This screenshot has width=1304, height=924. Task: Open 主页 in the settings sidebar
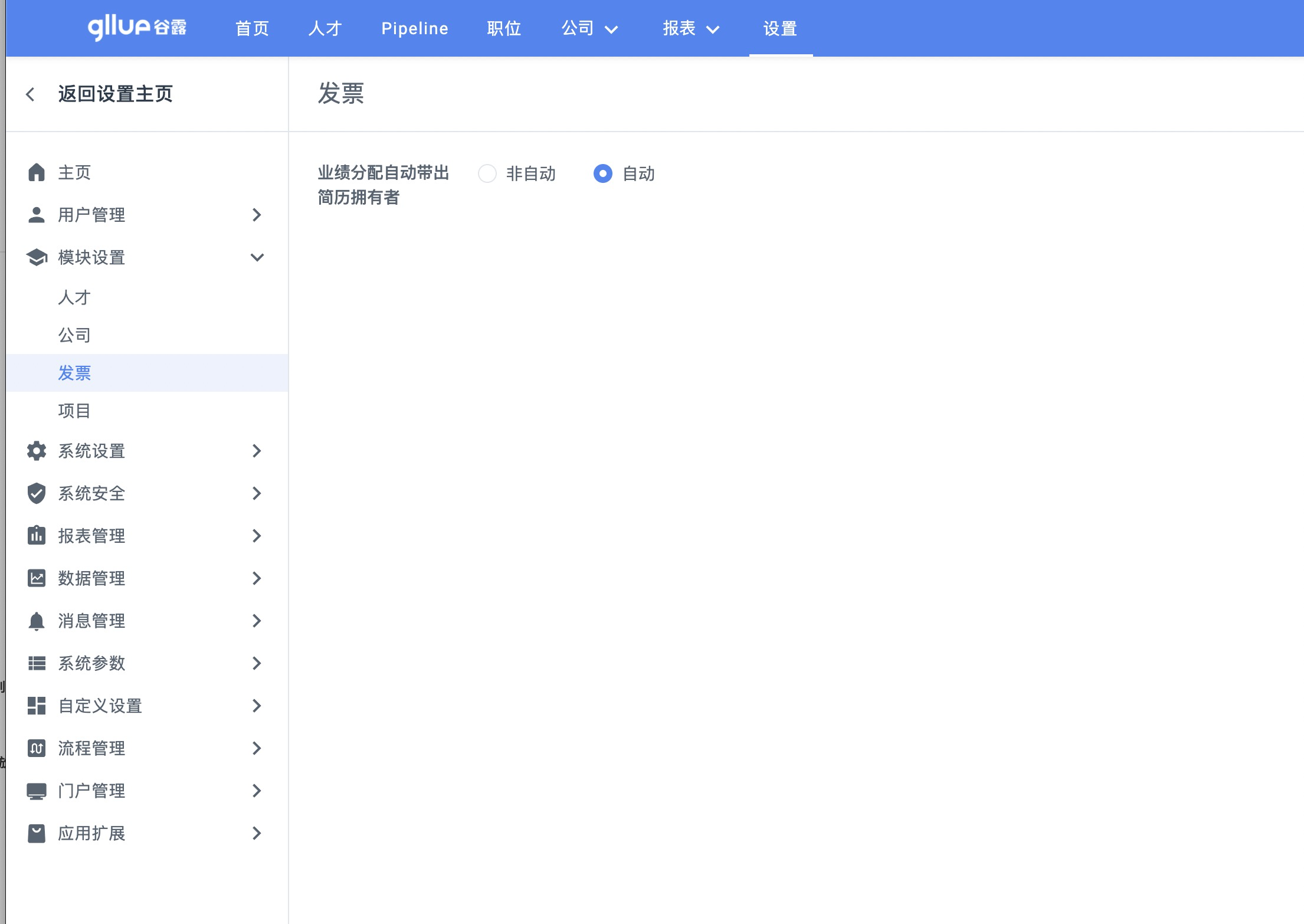click(x=74, y=172)
